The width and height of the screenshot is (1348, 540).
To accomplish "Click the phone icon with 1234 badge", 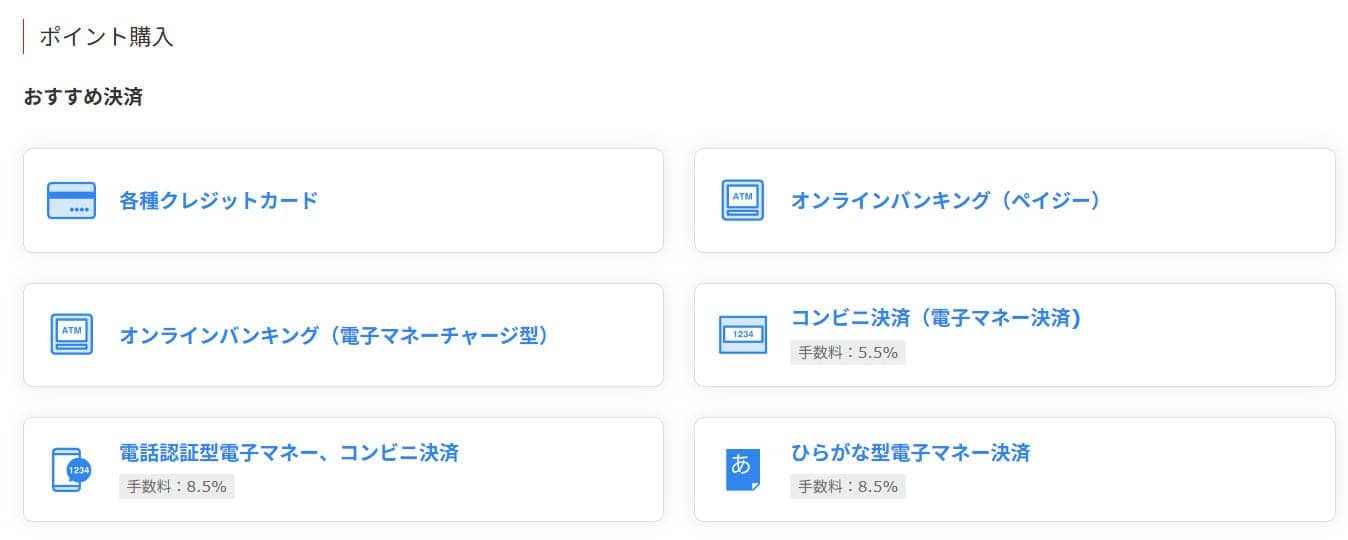I will pyautogui.click(x=71, y=469).
